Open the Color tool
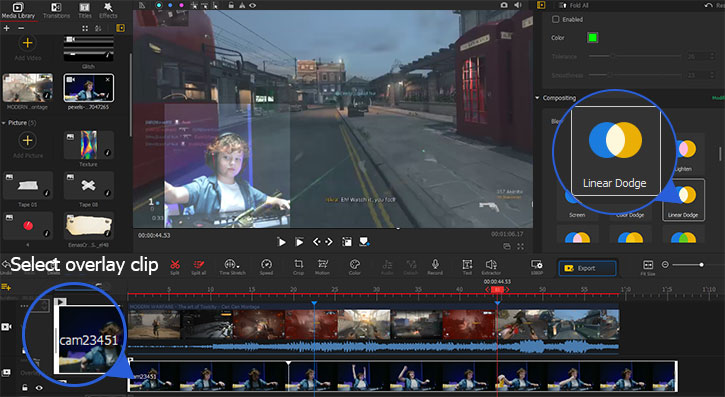Image resolution: width=725 pixels, height=397 pixels. pyautogui.click(x=355, y=266)
